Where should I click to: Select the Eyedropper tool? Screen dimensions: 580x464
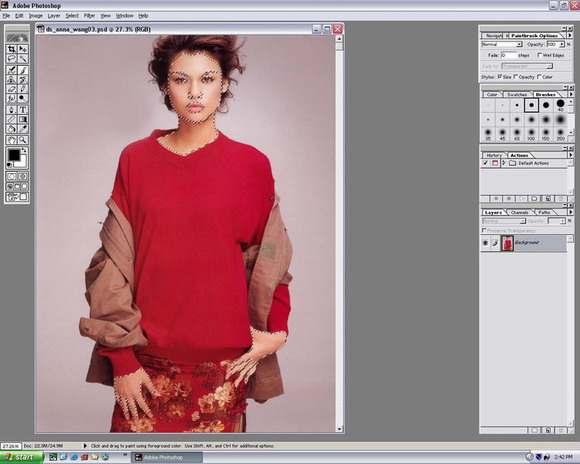23,129
